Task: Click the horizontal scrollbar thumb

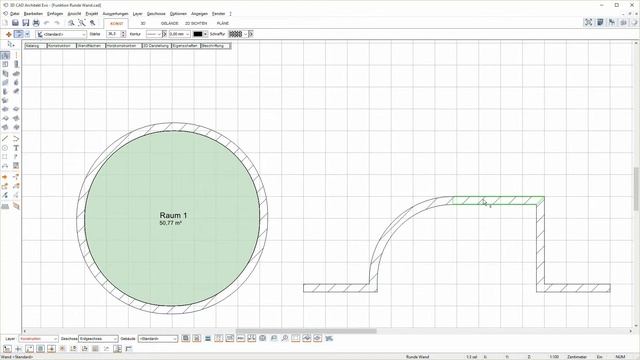Action: tap(306, 331)
